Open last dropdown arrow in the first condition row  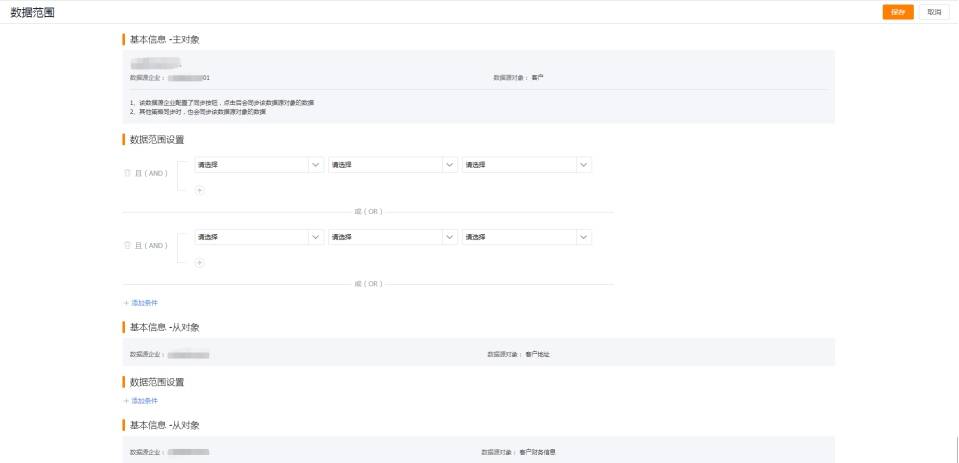click(583, 165)
